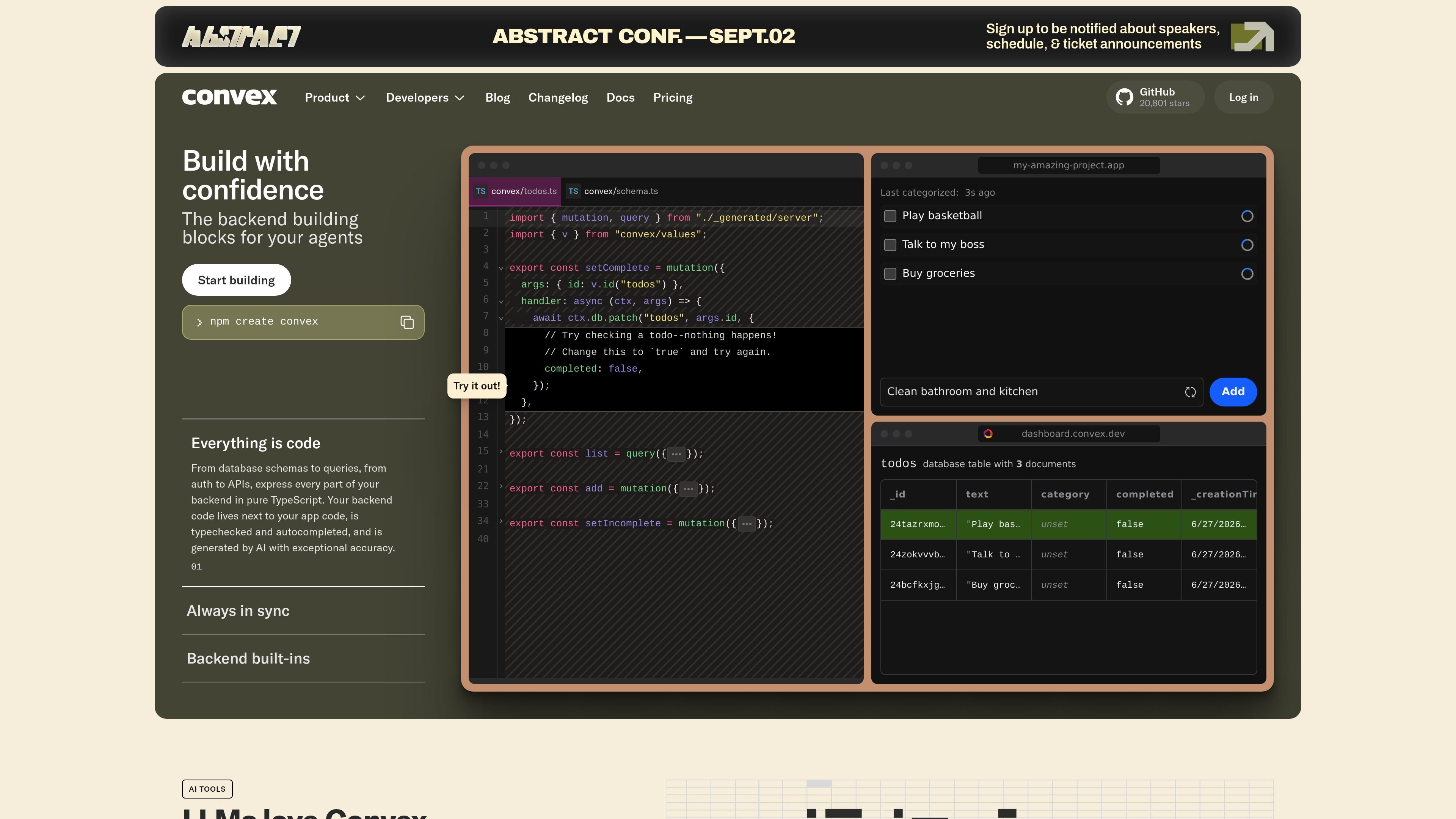The image size is (1456, 819).
Task: Click the ellipsis in setIncomplete mutation code
Action: pos(747,524)
